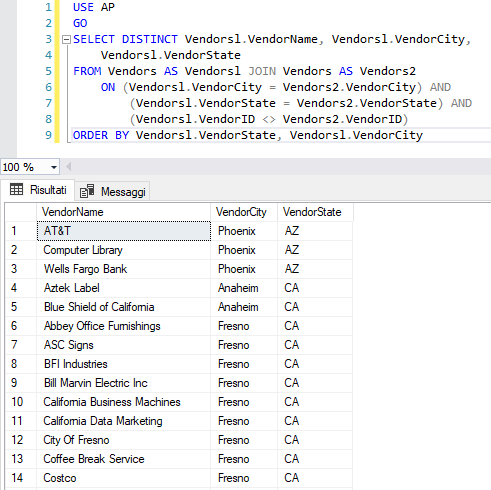Select the Blue Shield of California cell
The image size is (491, 490).
tap(124, 307)
